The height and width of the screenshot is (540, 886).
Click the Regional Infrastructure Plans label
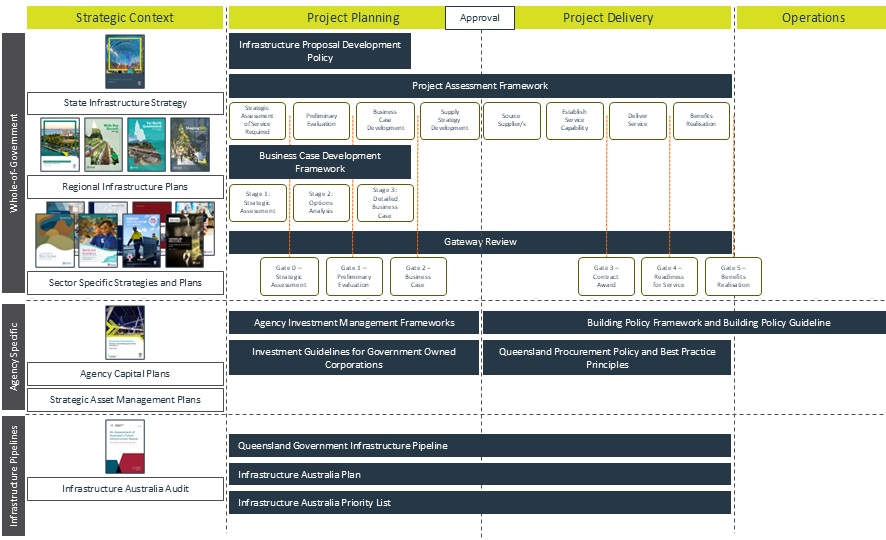click(x=125, y=186)
